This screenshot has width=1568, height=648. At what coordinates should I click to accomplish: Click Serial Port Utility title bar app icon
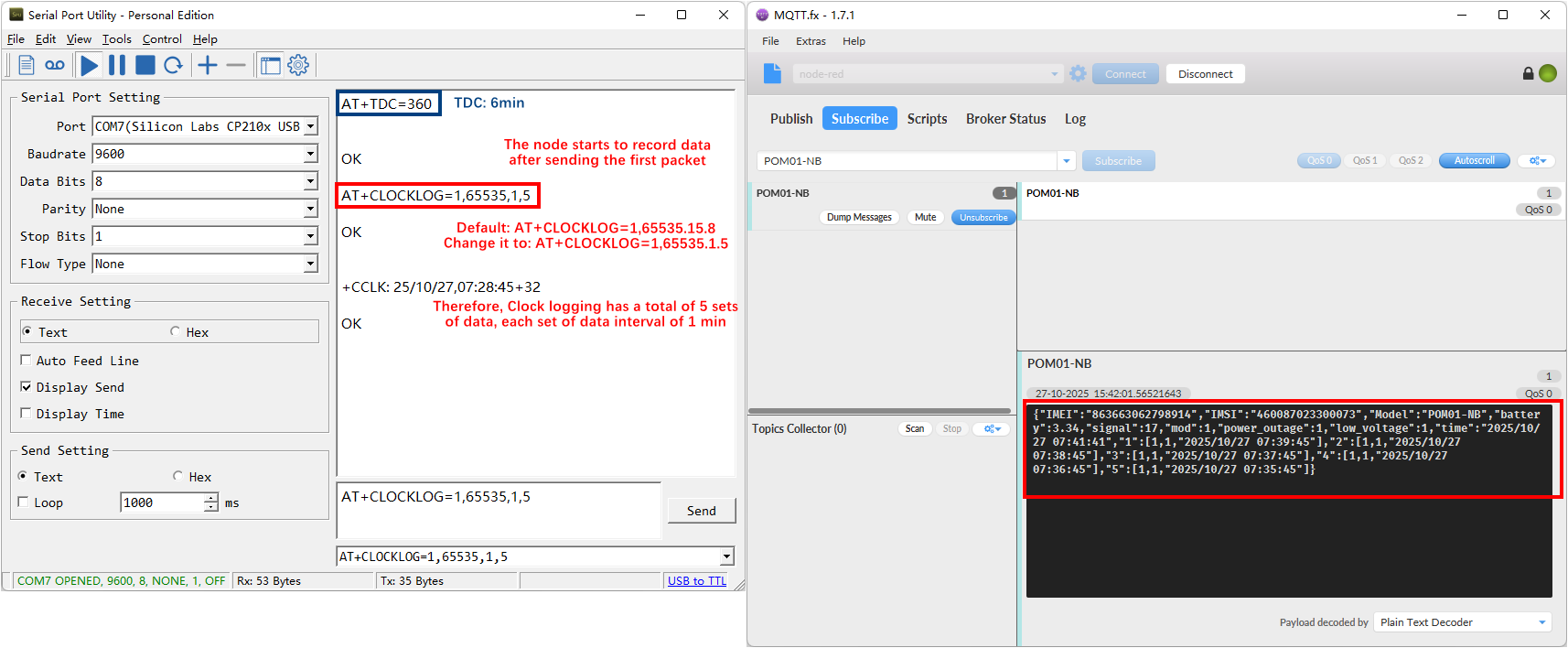(x=16, y=15)
